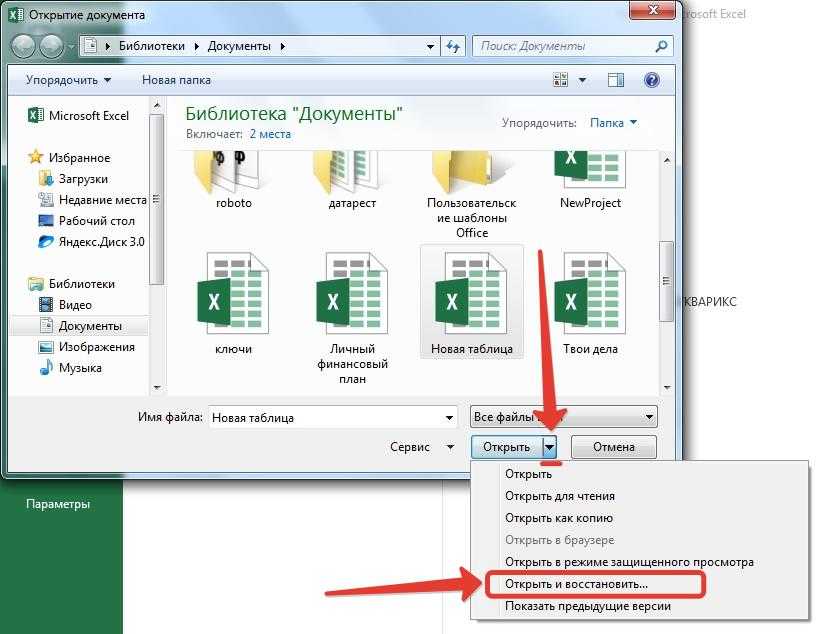Open Музыка library in sidebar
The height and width of the screenshot is (634, 824).
pos(70,368)
